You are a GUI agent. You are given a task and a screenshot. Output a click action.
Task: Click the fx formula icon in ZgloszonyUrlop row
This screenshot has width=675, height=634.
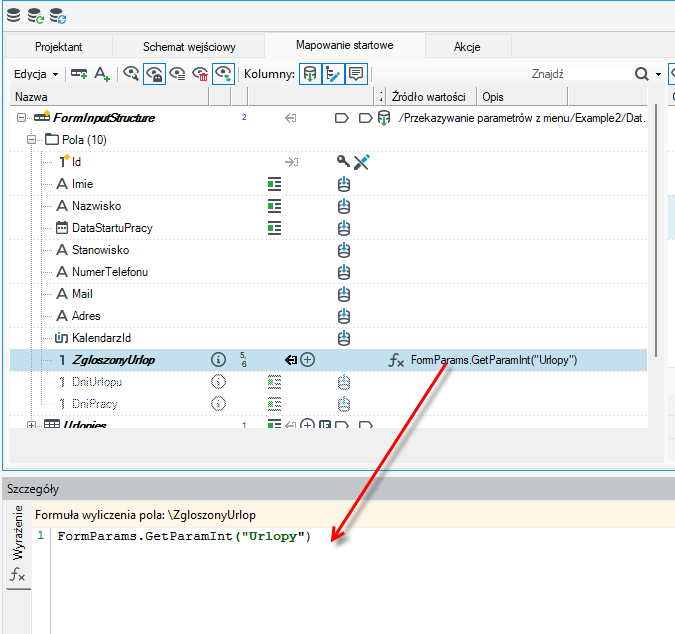pyautogui.click(x=396, y=360)
